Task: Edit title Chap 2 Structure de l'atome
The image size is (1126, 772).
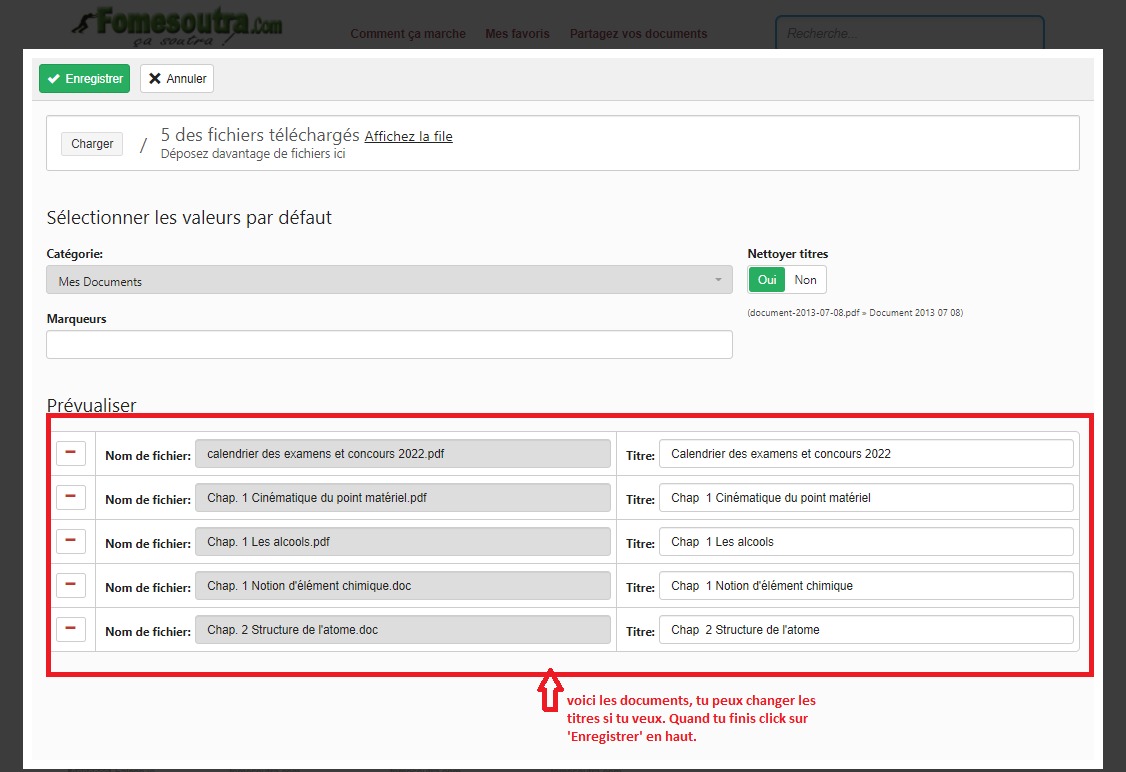Action: 866,630
